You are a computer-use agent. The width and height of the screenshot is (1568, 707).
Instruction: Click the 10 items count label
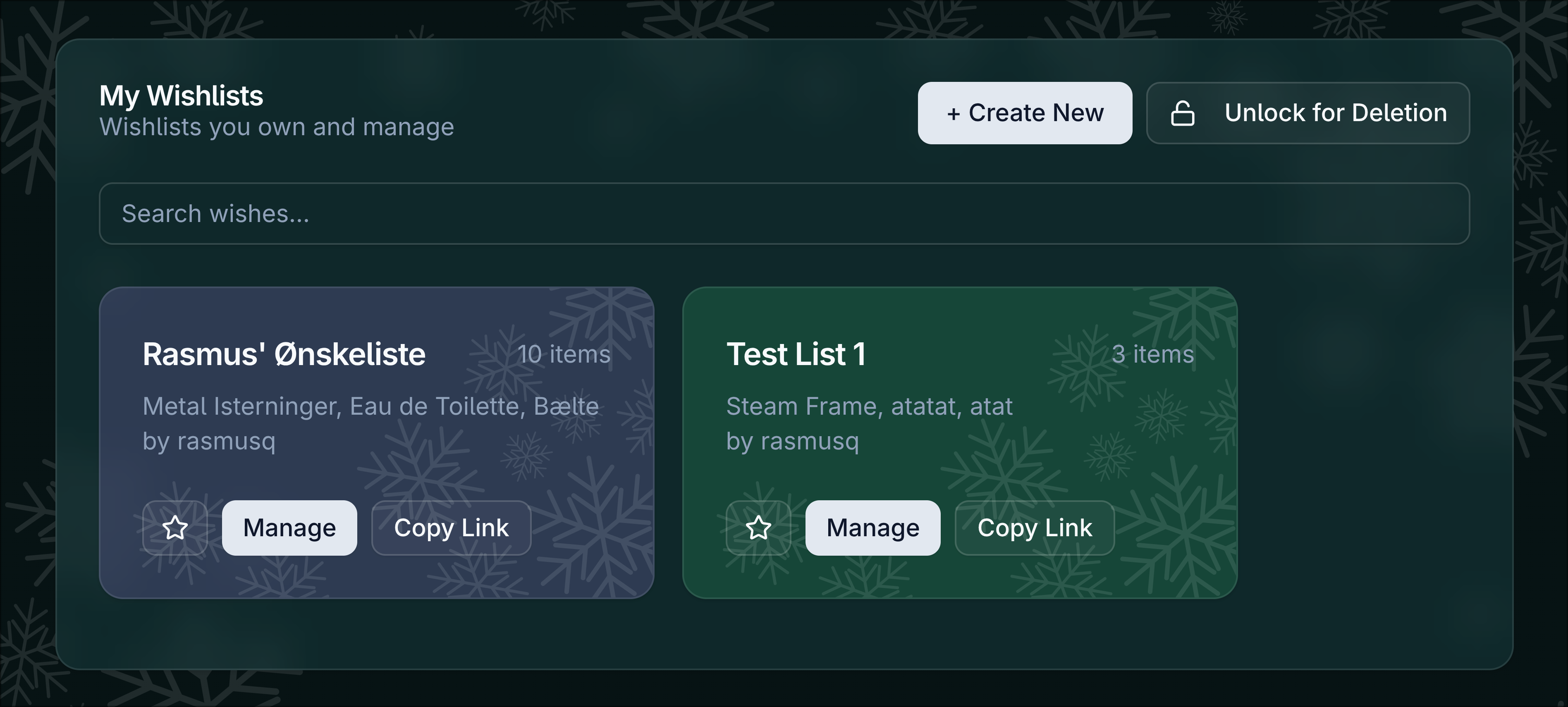click(x=564, y=354)
